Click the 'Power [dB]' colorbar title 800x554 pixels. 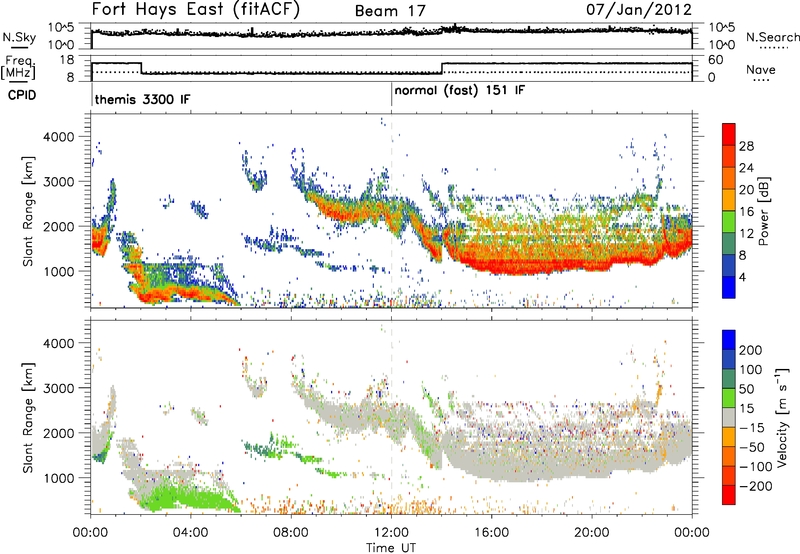[763, 211]
